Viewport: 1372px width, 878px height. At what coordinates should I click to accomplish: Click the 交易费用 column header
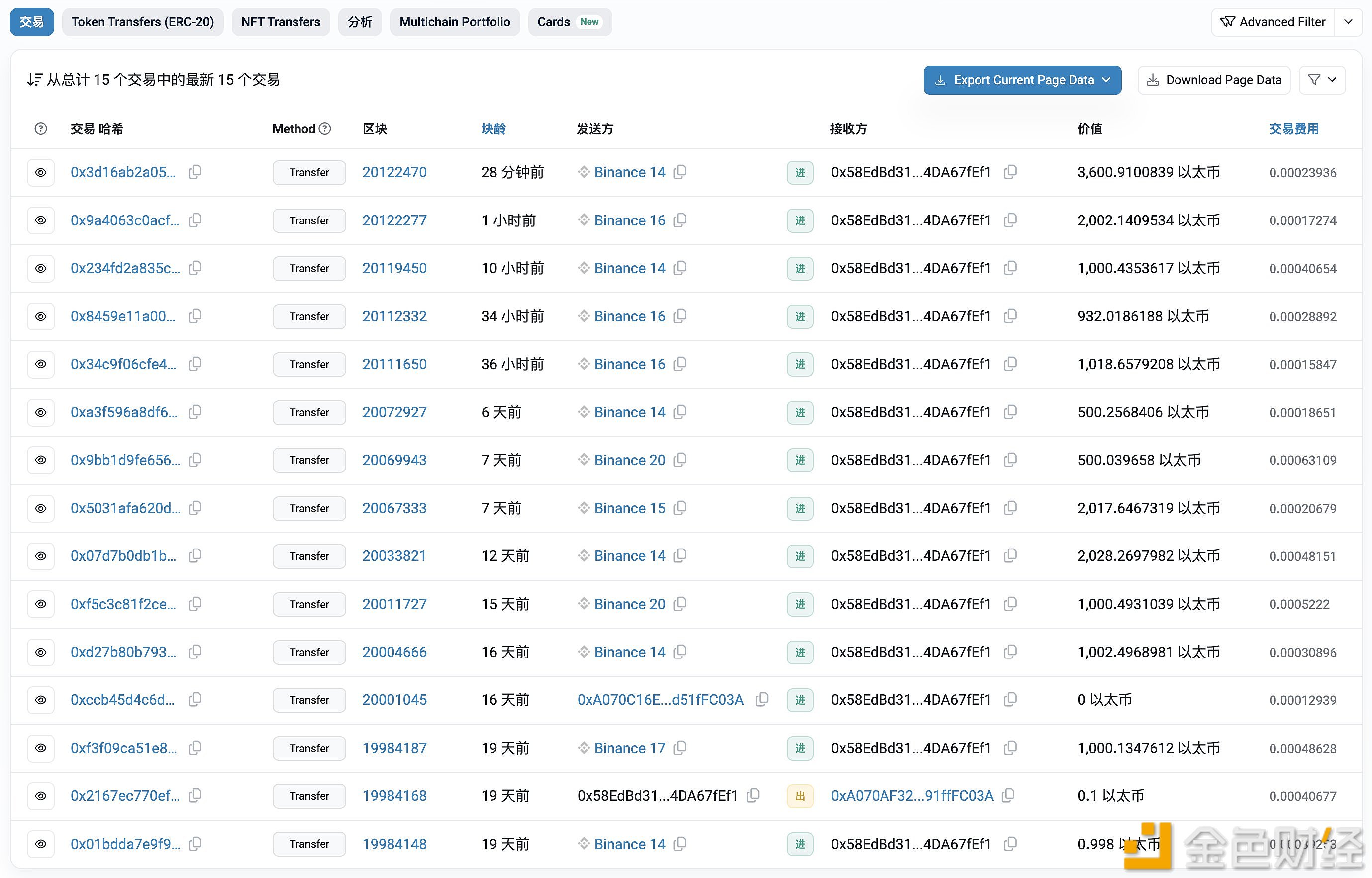(x=1293, y=129)
